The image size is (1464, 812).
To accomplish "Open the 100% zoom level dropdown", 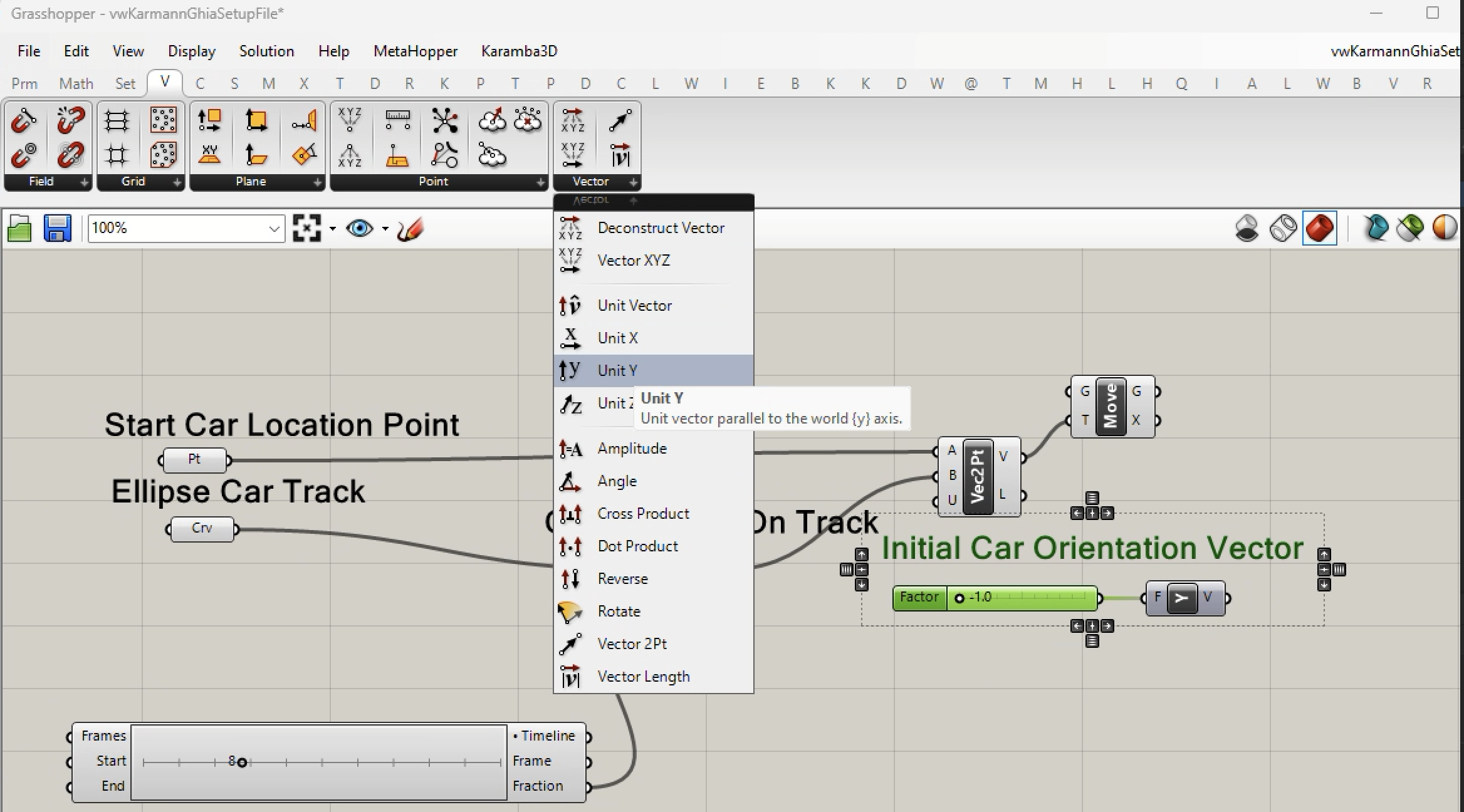I will [273, 229].
